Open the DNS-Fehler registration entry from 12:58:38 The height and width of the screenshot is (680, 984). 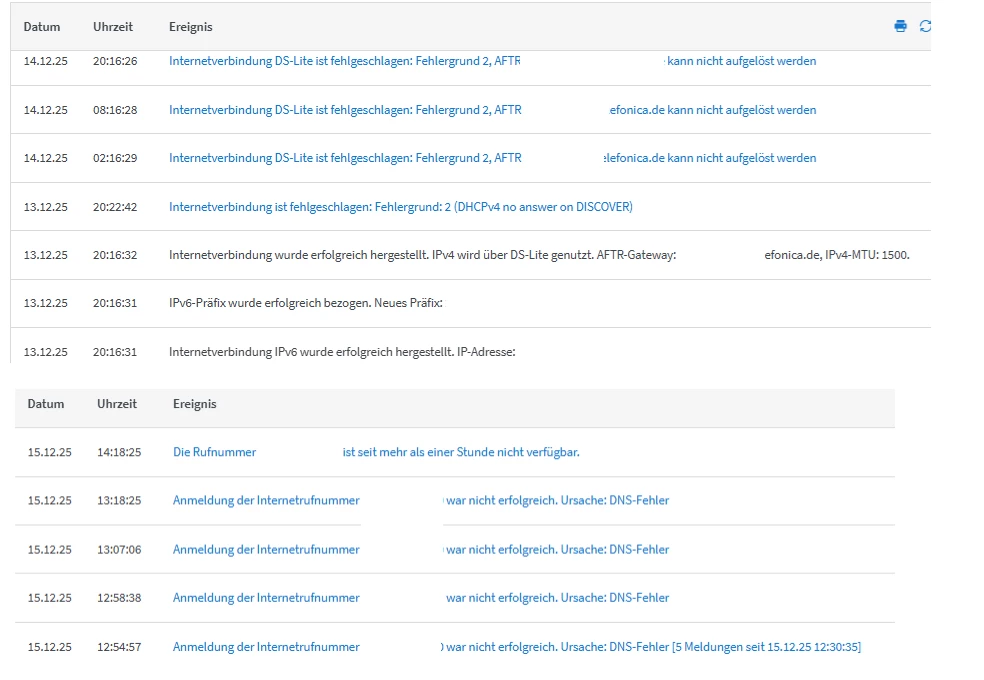[x=266, y=598]
